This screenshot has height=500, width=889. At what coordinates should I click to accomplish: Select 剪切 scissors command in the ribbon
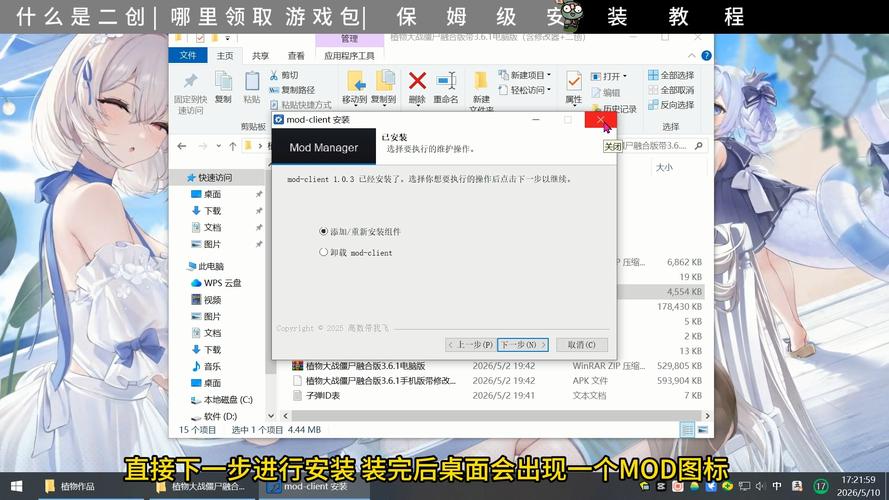(x=284, y=75)
